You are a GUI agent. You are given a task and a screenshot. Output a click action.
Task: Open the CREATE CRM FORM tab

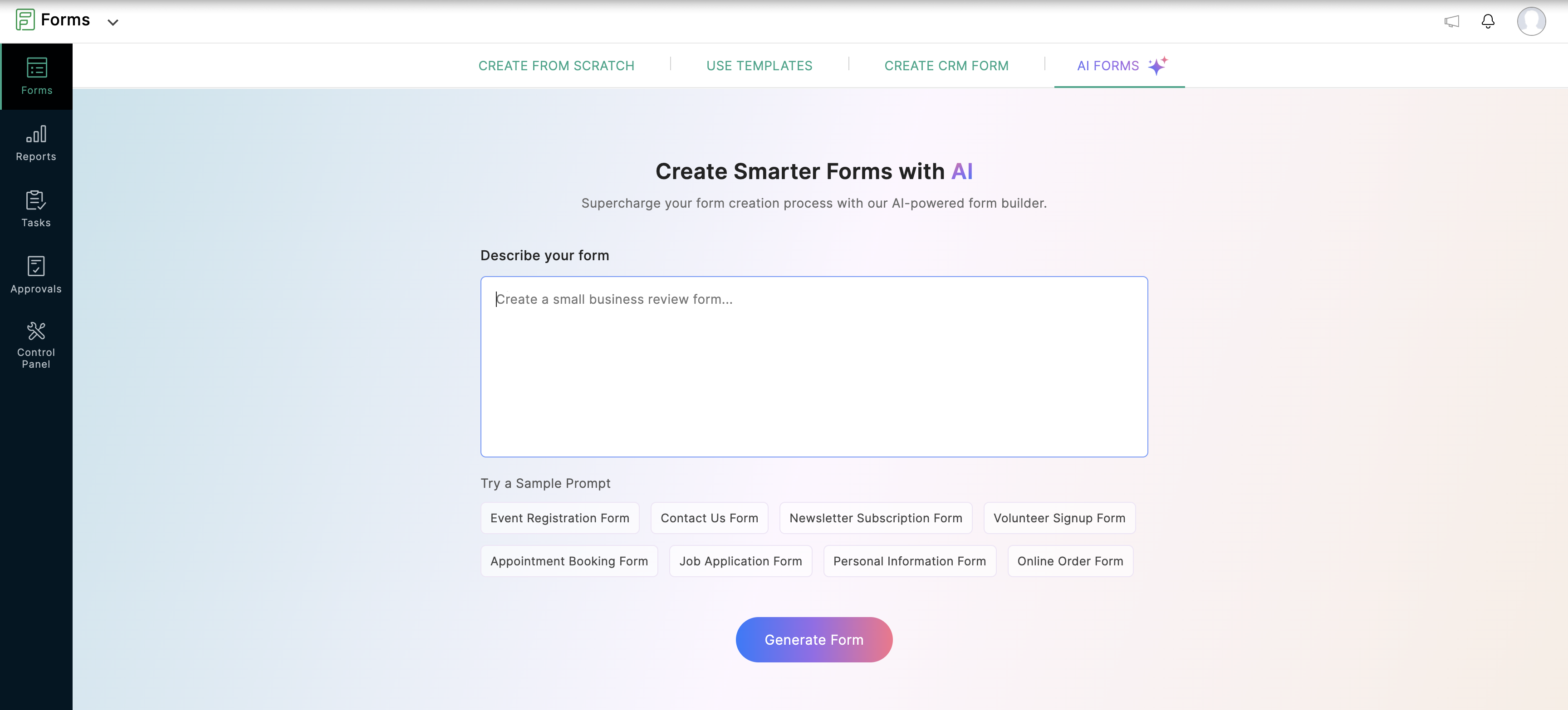[946, 65]
